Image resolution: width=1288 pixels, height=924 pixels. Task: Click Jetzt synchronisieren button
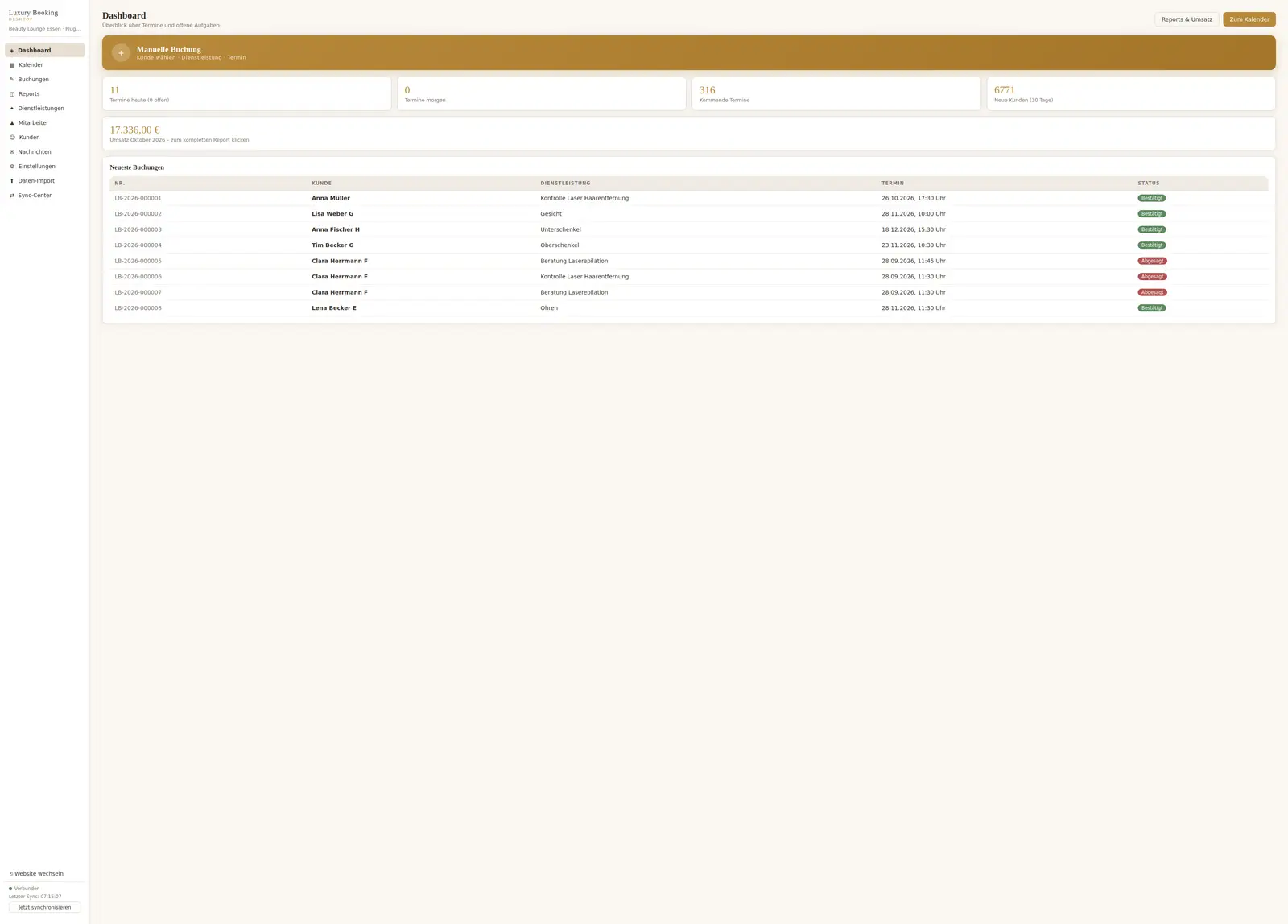point(45,907)
